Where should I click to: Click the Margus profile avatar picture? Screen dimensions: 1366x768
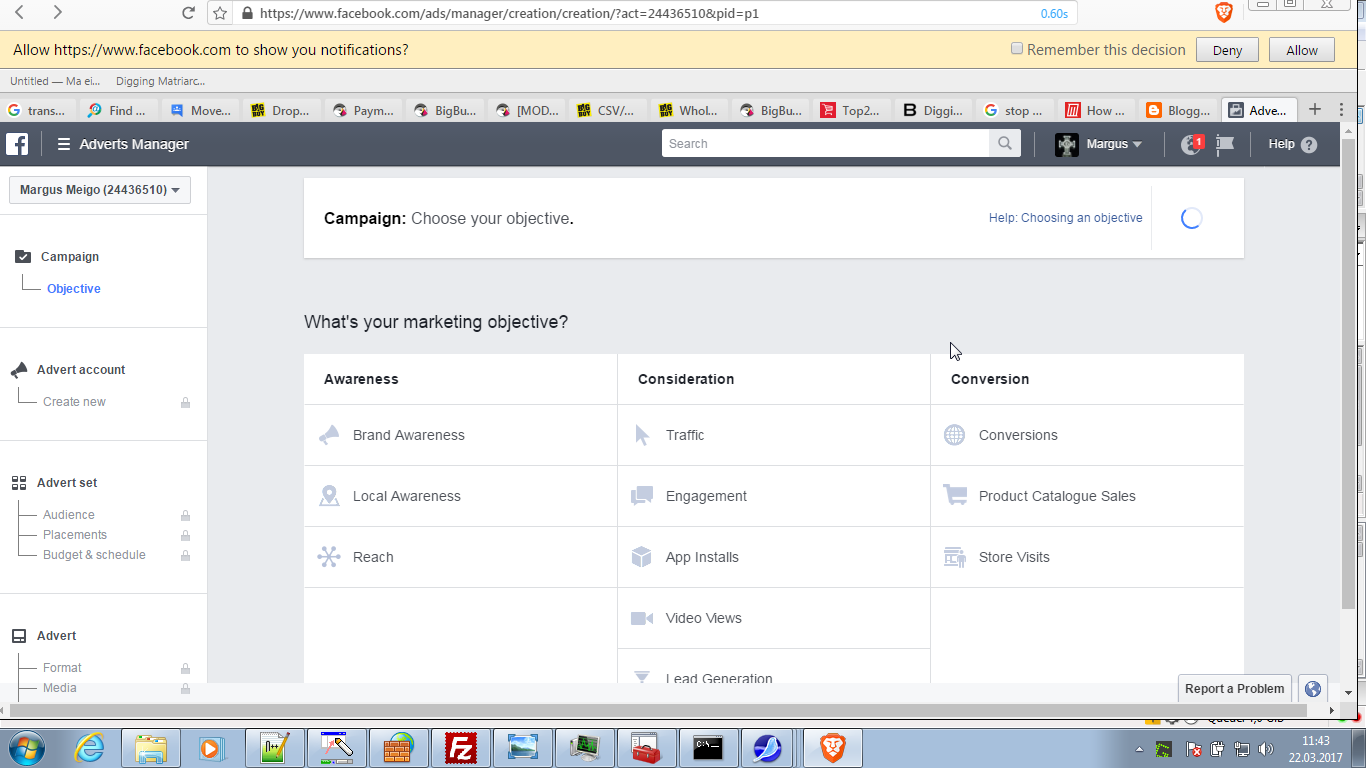coord(1067,144)
